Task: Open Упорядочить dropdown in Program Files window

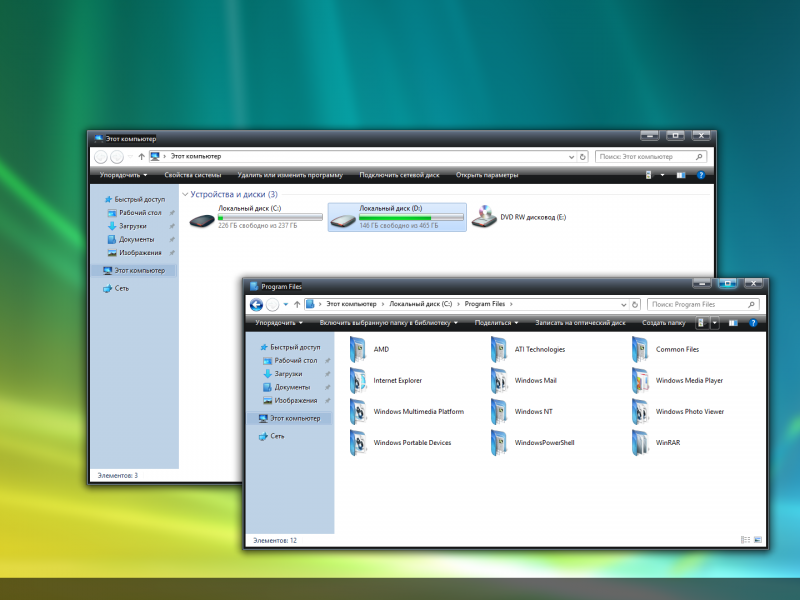Action: pos(279,323)
